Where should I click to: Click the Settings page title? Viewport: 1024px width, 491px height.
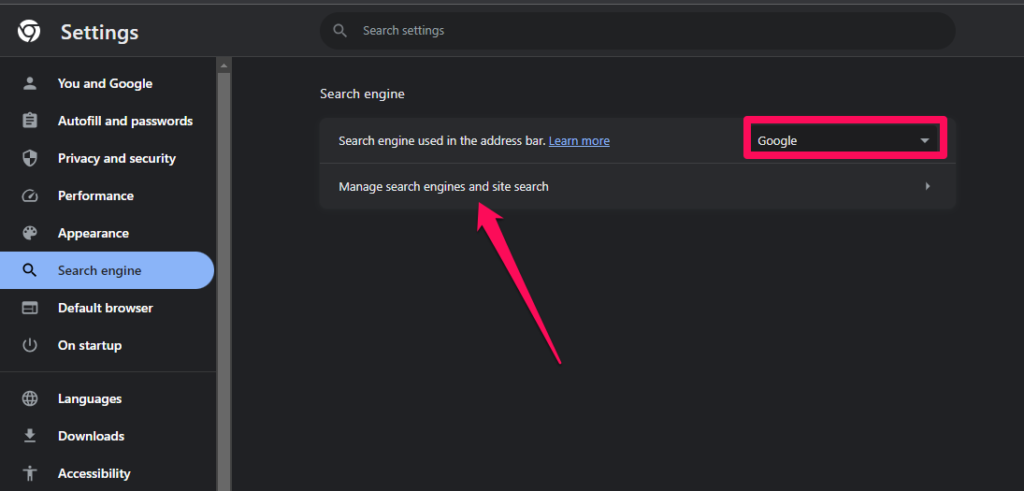click(99, 32)
